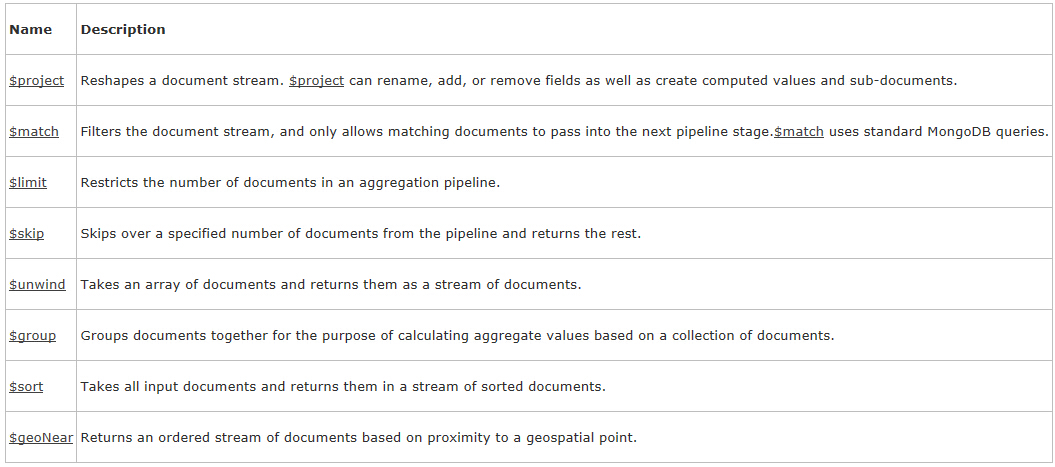Image resolution: width=1055 pixels, height=467 pixels.
Task: Select the 'Restricts the number of documents' description
Action: click(x=291, y=182)
